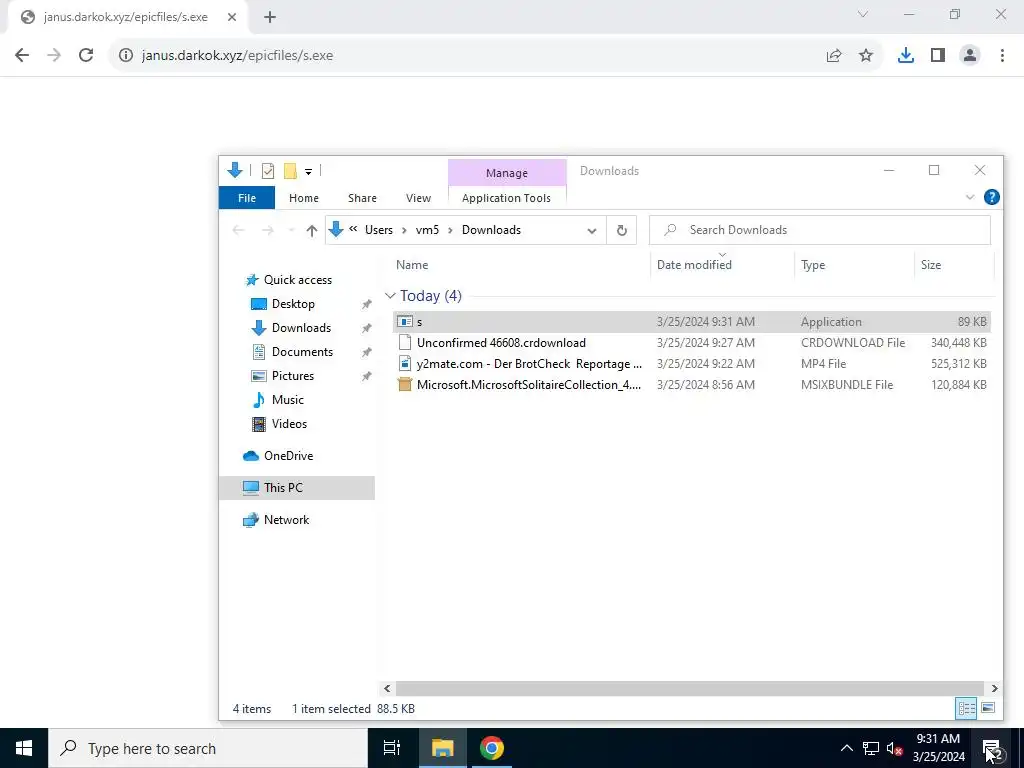Open Videos in navigation pane

coord(289,424)
